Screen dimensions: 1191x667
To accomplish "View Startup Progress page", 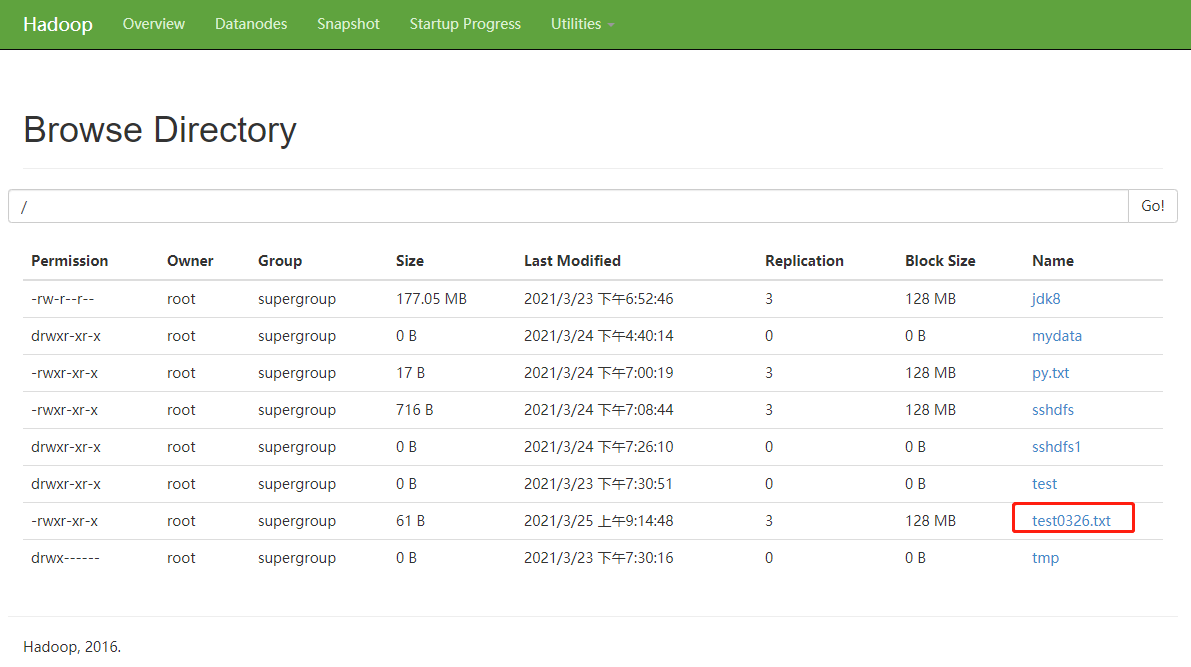I will coord(465,24).
